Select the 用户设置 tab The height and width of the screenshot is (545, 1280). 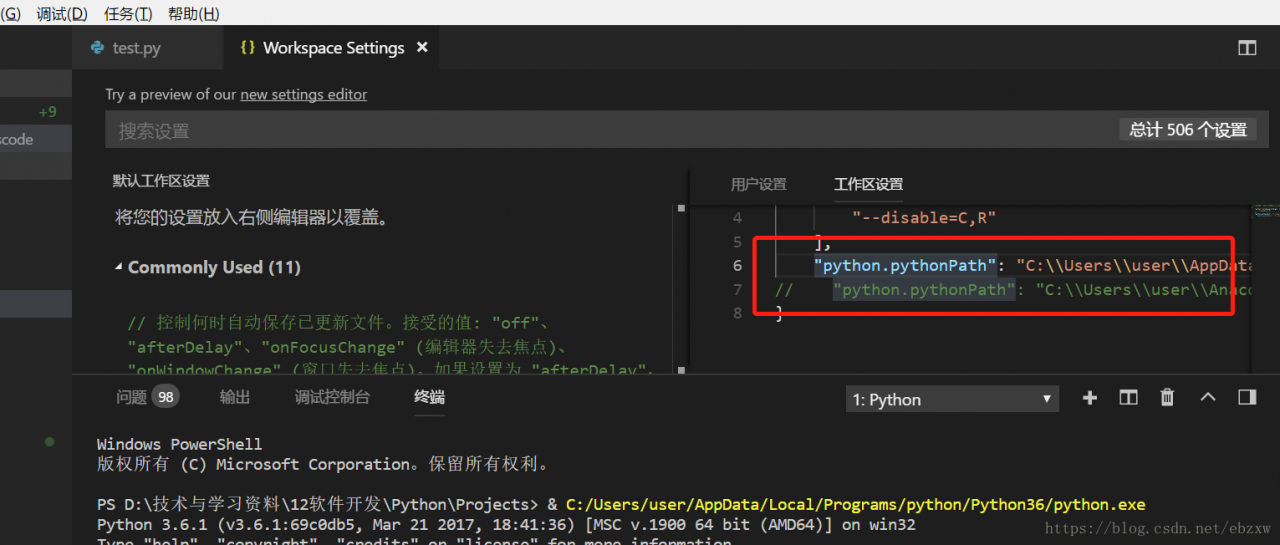758,184
